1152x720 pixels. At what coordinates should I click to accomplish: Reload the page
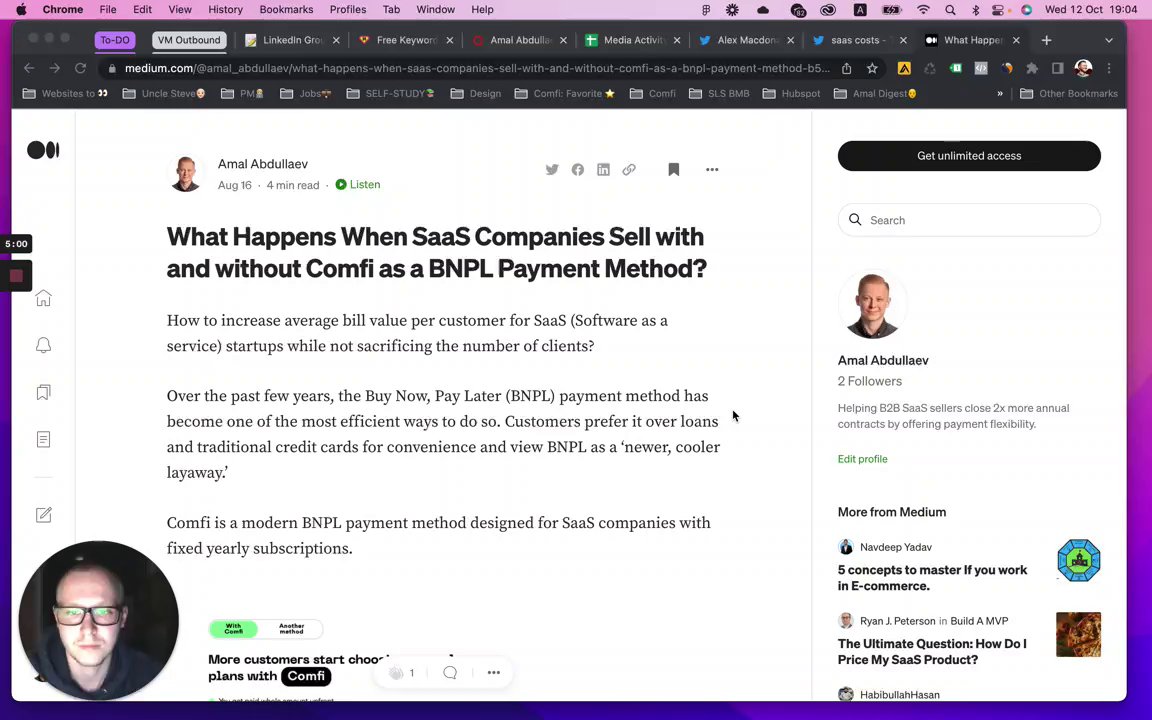80,68
